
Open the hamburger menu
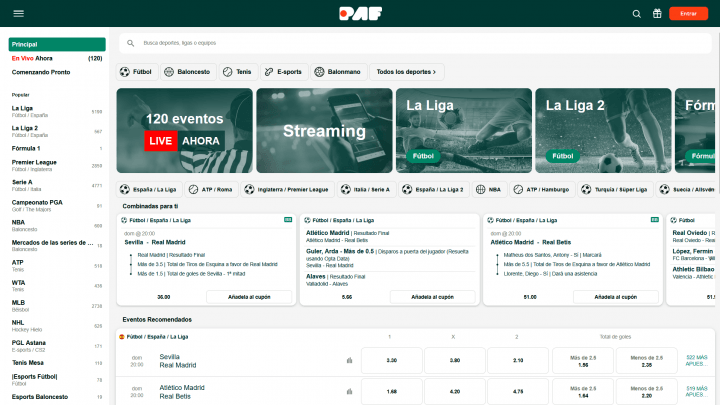18,13
